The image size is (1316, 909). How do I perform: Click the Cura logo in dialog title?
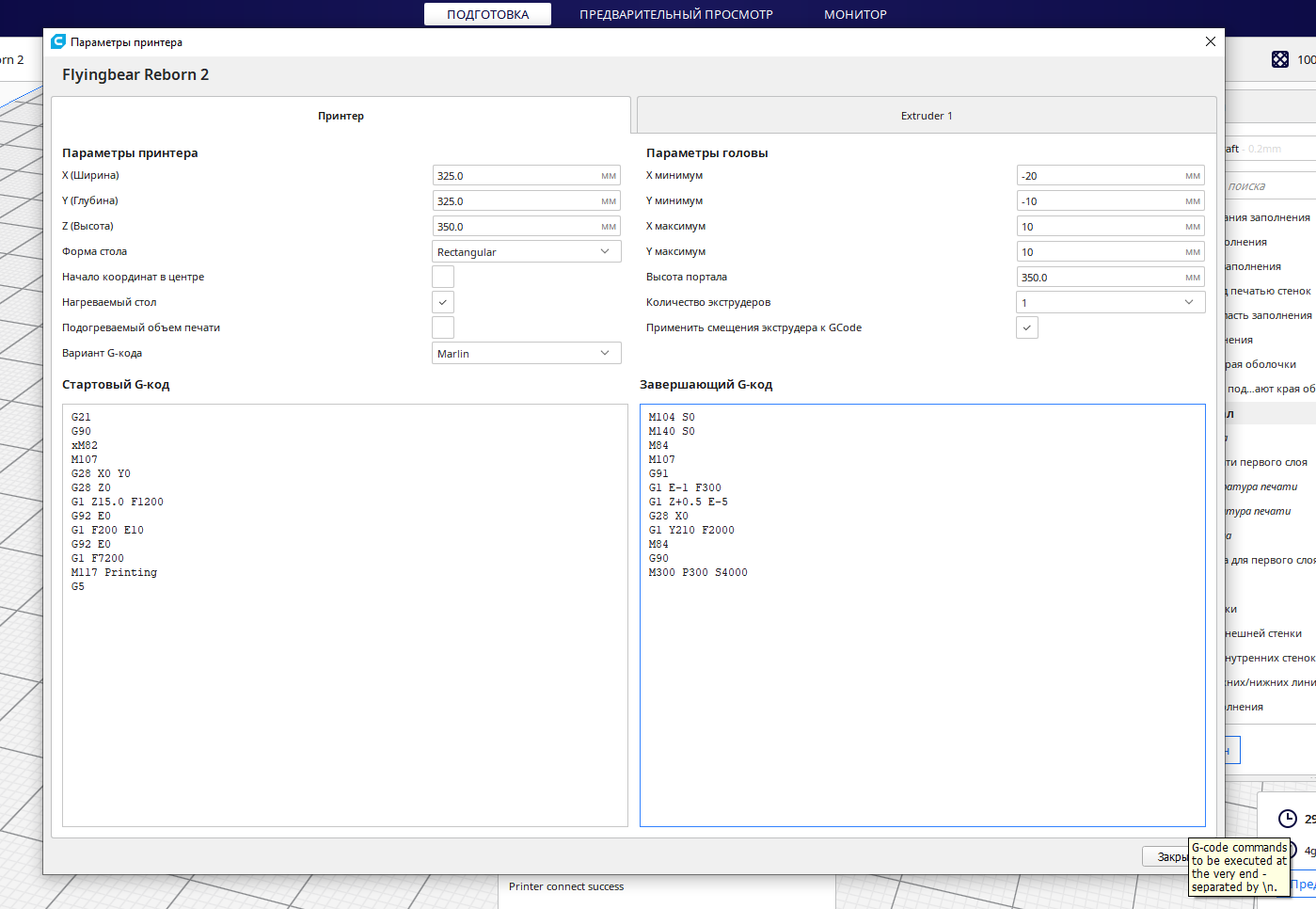click(58, 41)
